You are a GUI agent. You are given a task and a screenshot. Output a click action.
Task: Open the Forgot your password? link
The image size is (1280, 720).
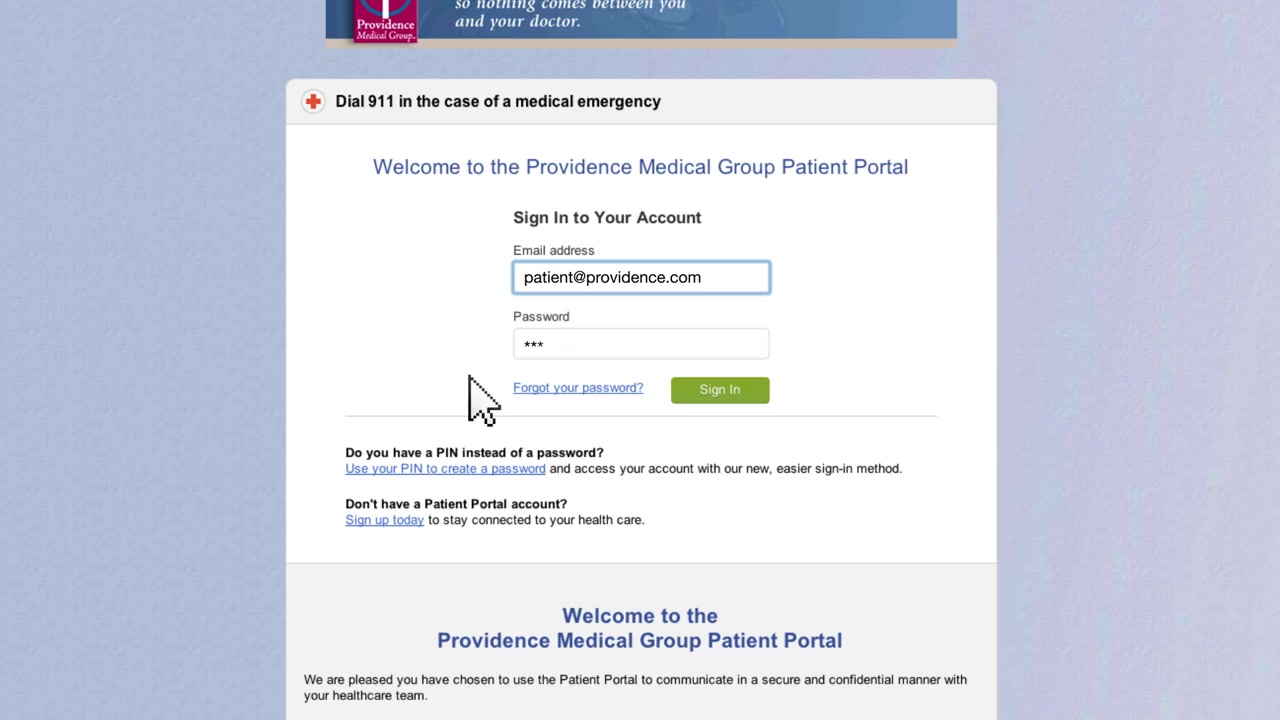click(578, 388)
